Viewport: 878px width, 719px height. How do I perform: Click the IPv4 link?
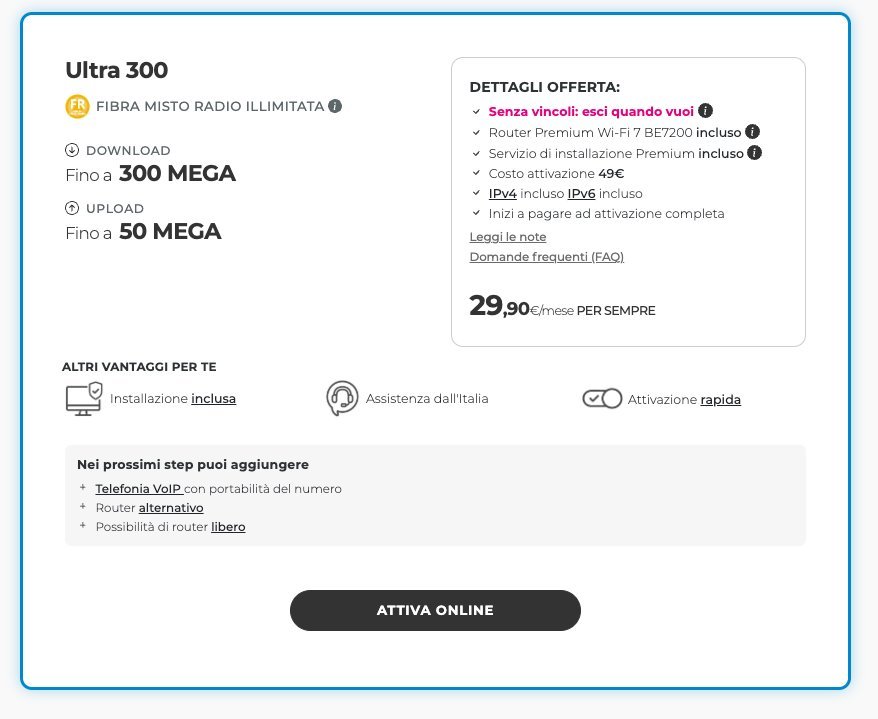[x=502, y=193]
